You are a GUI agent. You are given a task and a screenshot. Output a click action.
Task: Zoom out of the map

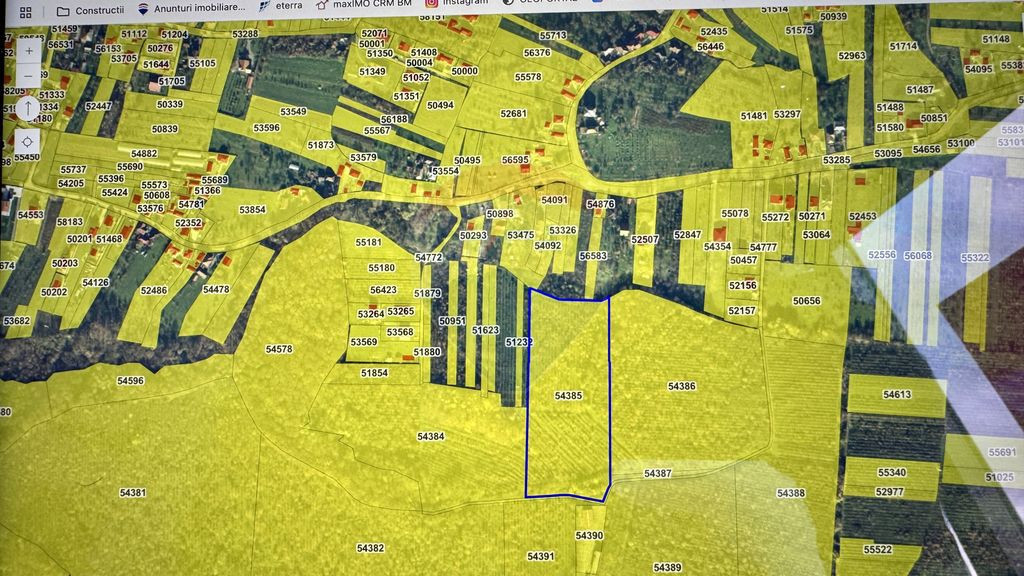[28, 76]
